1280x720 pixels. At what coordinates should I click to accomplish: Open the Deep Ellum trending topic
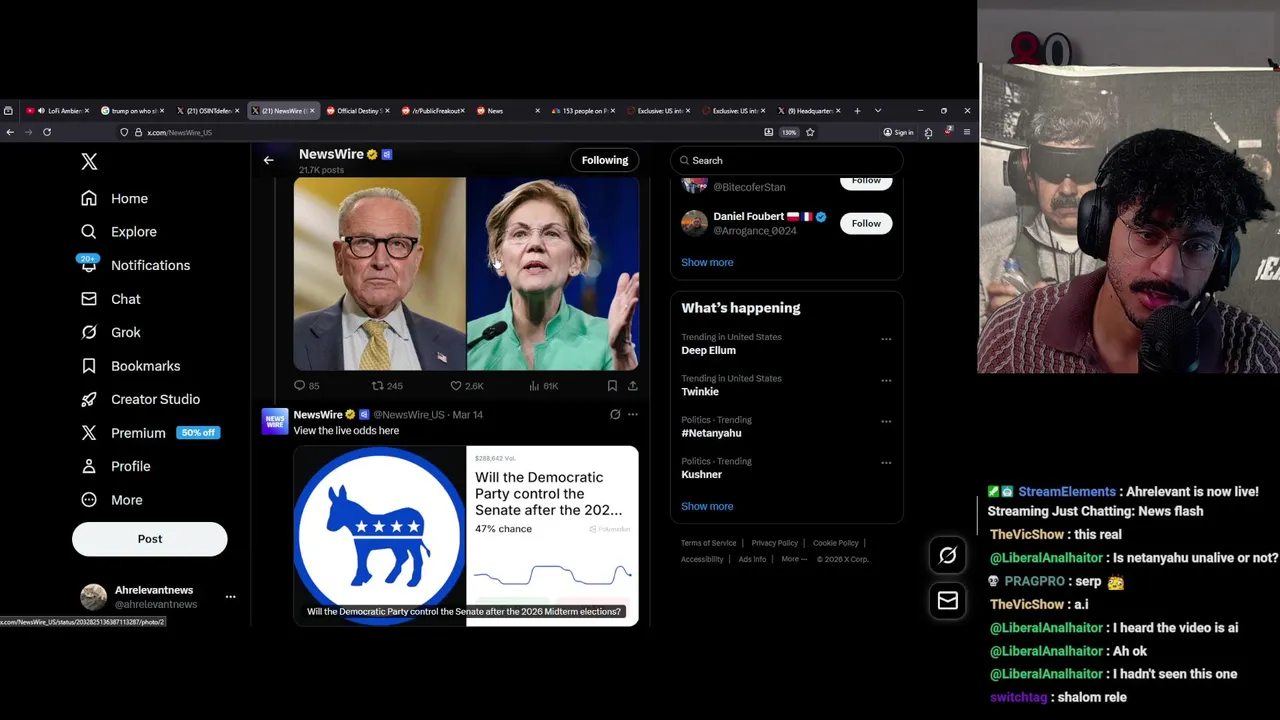[x=708, y=350]
